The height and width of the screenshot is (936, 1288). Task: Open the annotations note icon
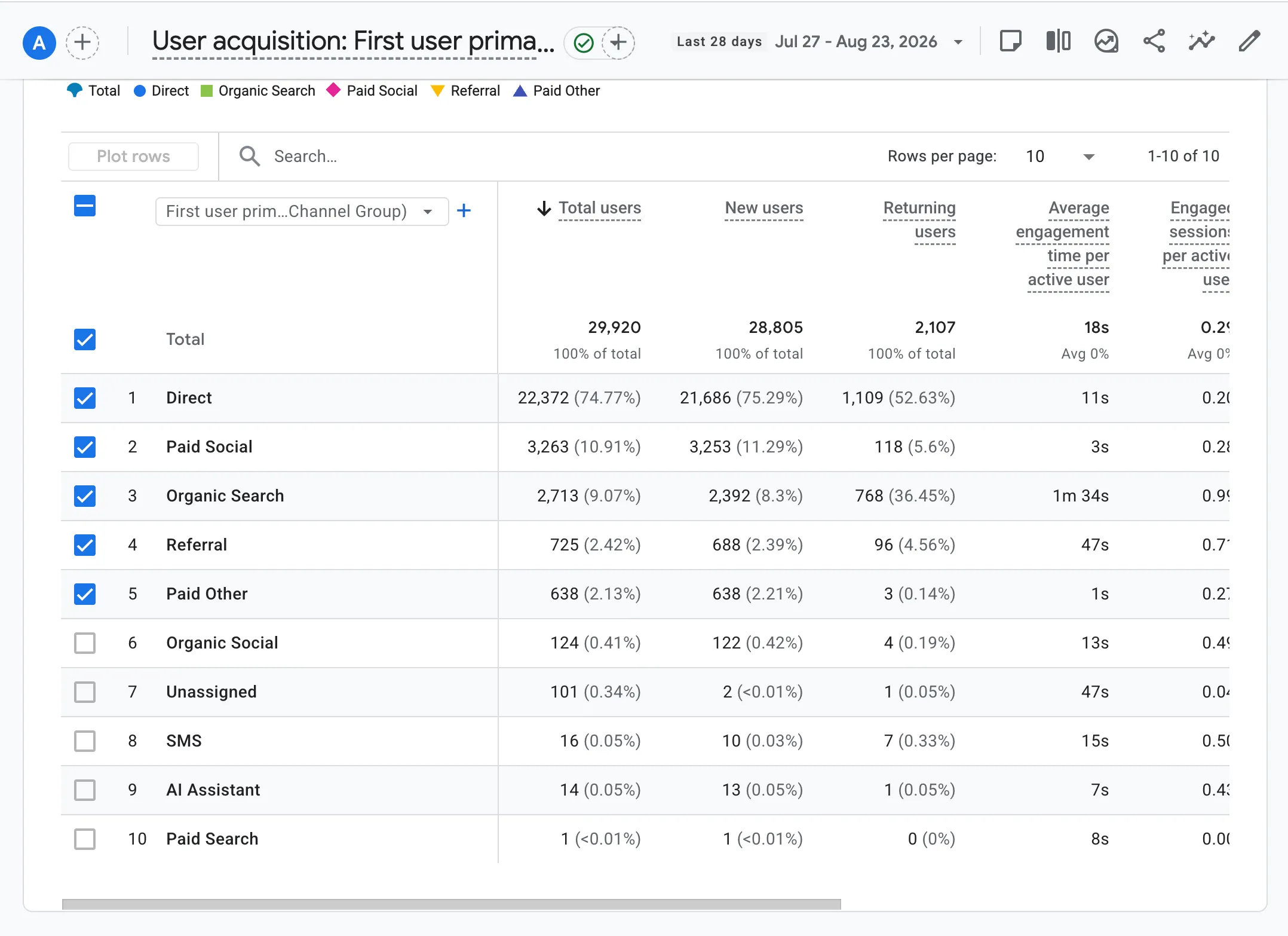point(1010,41)
